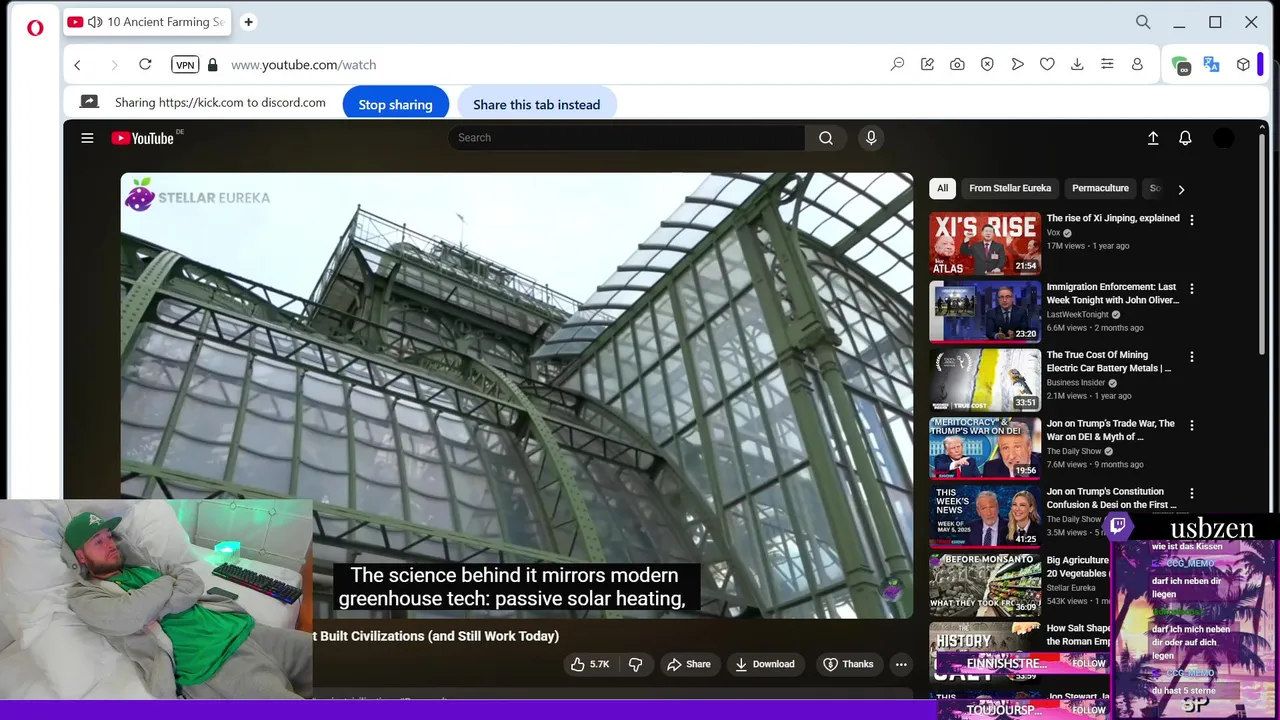
Task: Click the Business Insider channel name
Action: tap(1076, 382)
